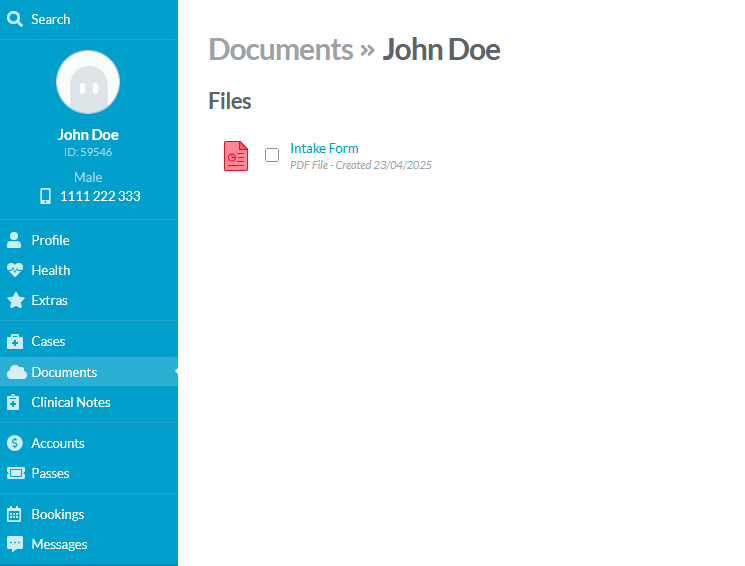
Task: Click John Doe's avatar picture
Action: click(x=88, y=82)
